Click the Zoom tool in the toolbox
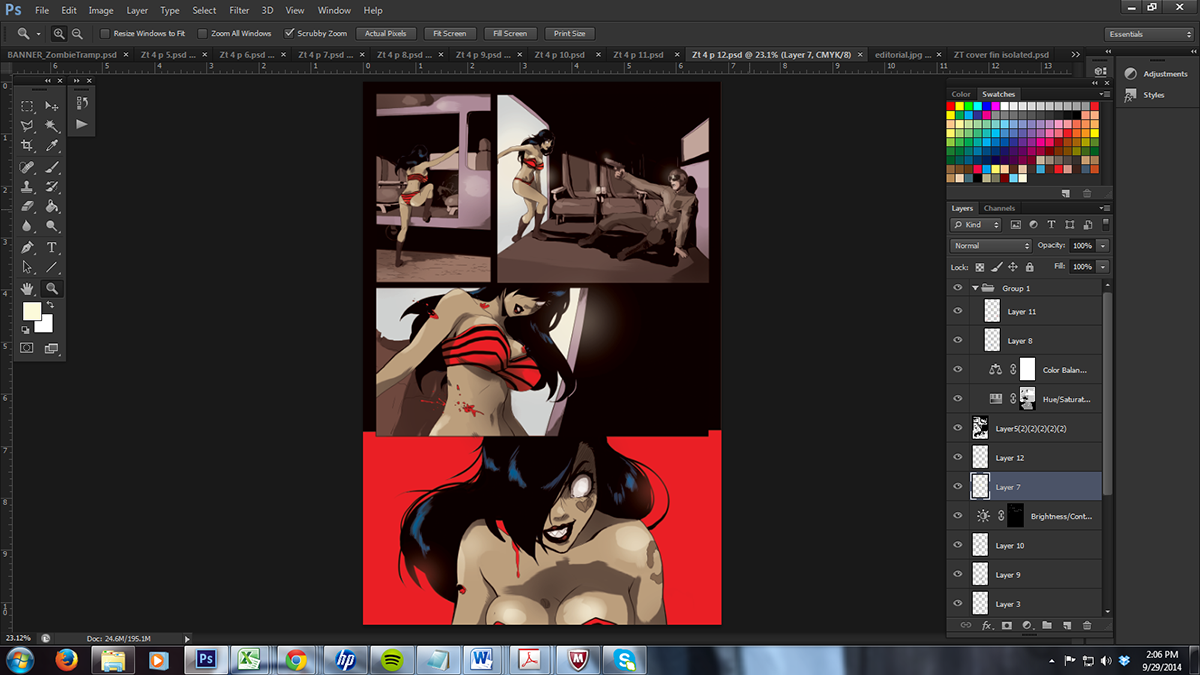Image resolution: width=1200 pixels, height=675 pixels. [52, 288]
